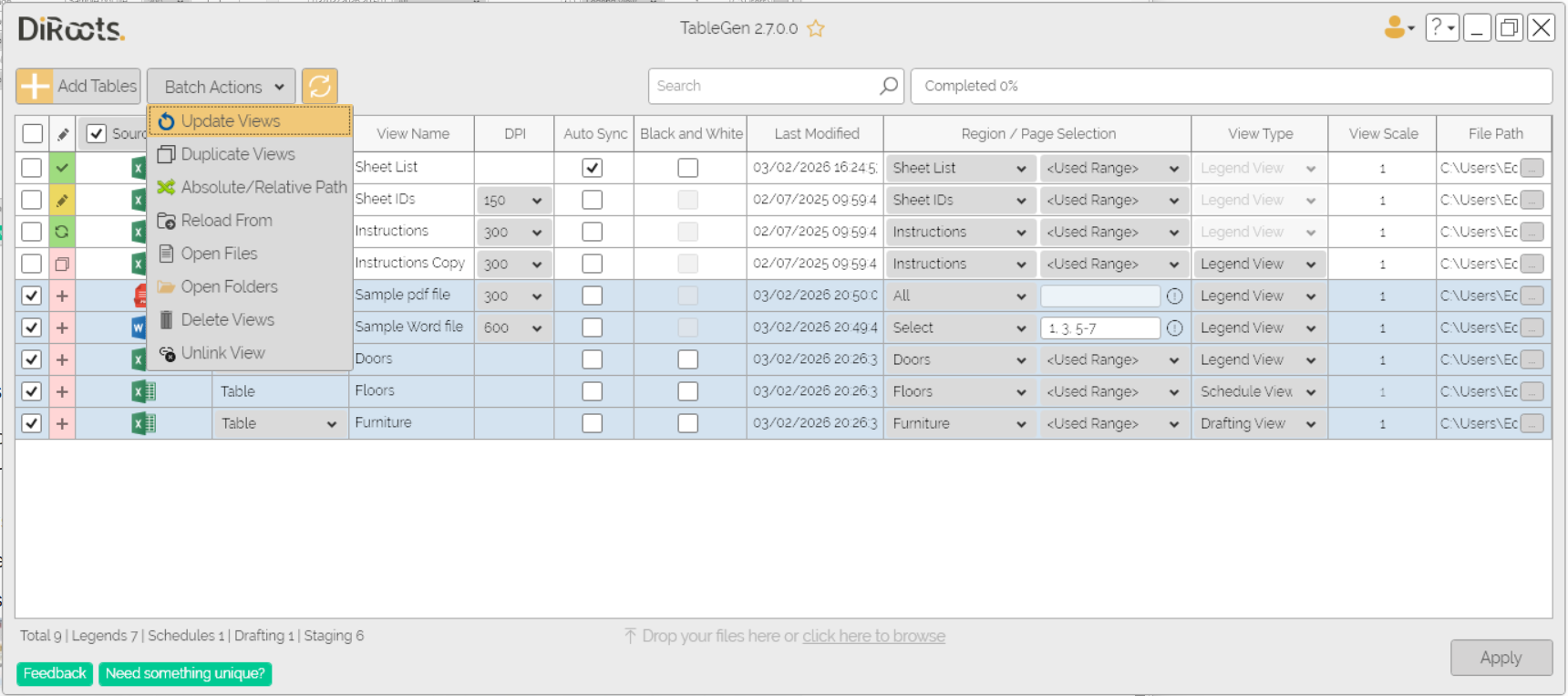Click the favorite star beside TableGen 2.7.0.0

(816, 29)
